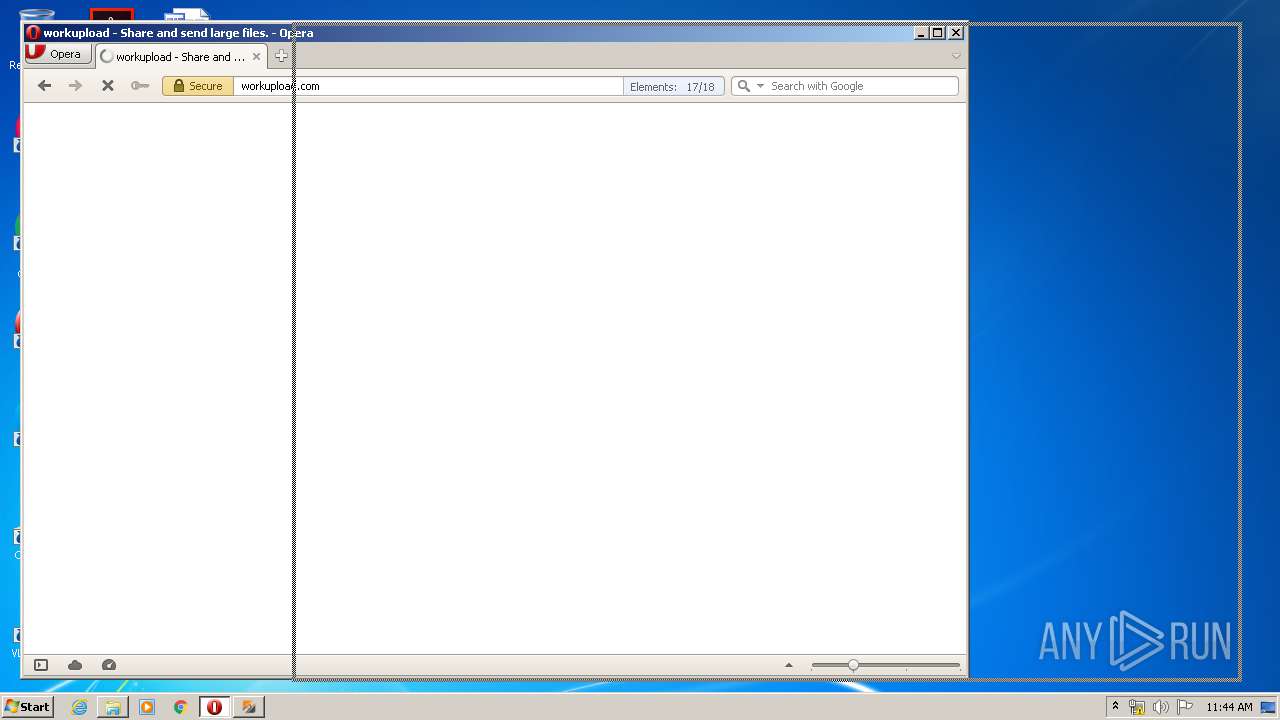Image resolution: width=1280 pixels, height=720 pixels.
Task: Open the volume control tray icon
Action: [1161, 707]
